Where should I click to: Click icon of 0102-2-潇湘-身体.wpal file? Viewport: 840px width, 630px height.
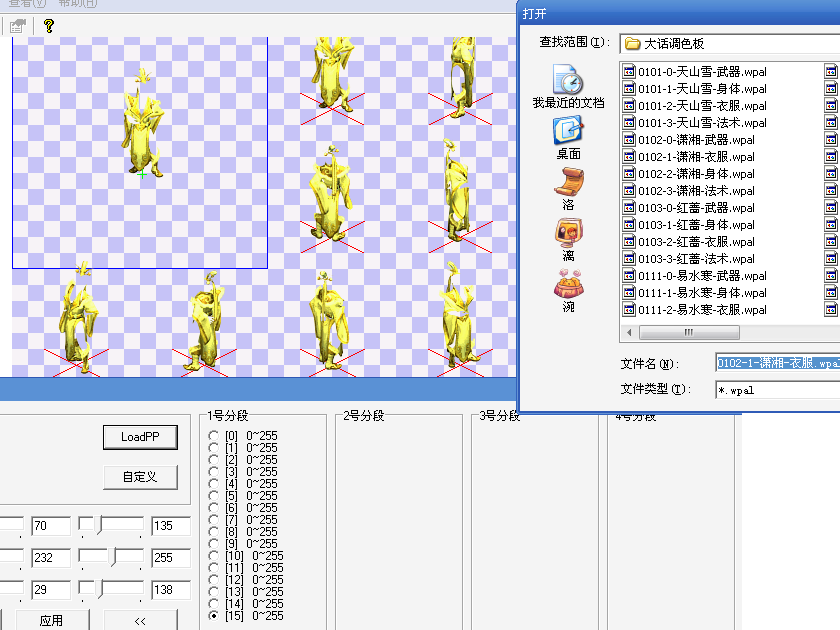[629, 174]
